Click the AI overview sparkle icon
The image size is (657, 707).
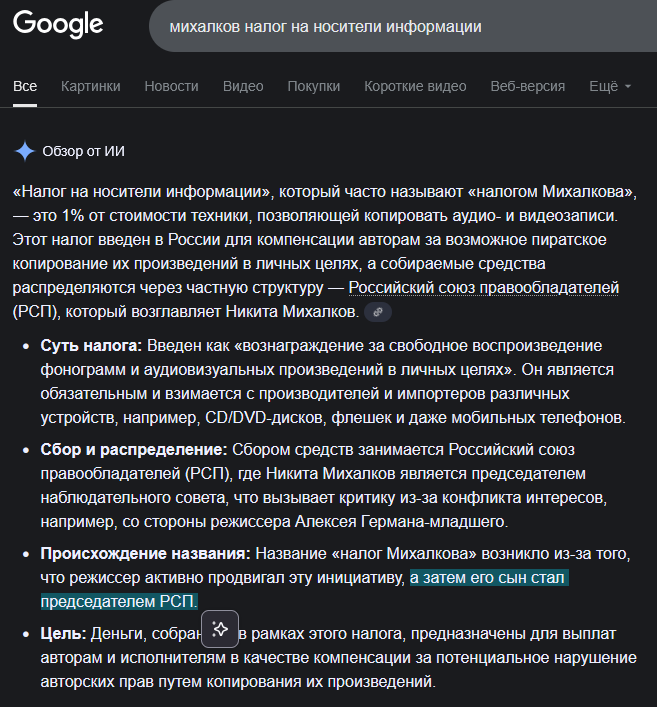pyautogui.click(x=24, y=151)
